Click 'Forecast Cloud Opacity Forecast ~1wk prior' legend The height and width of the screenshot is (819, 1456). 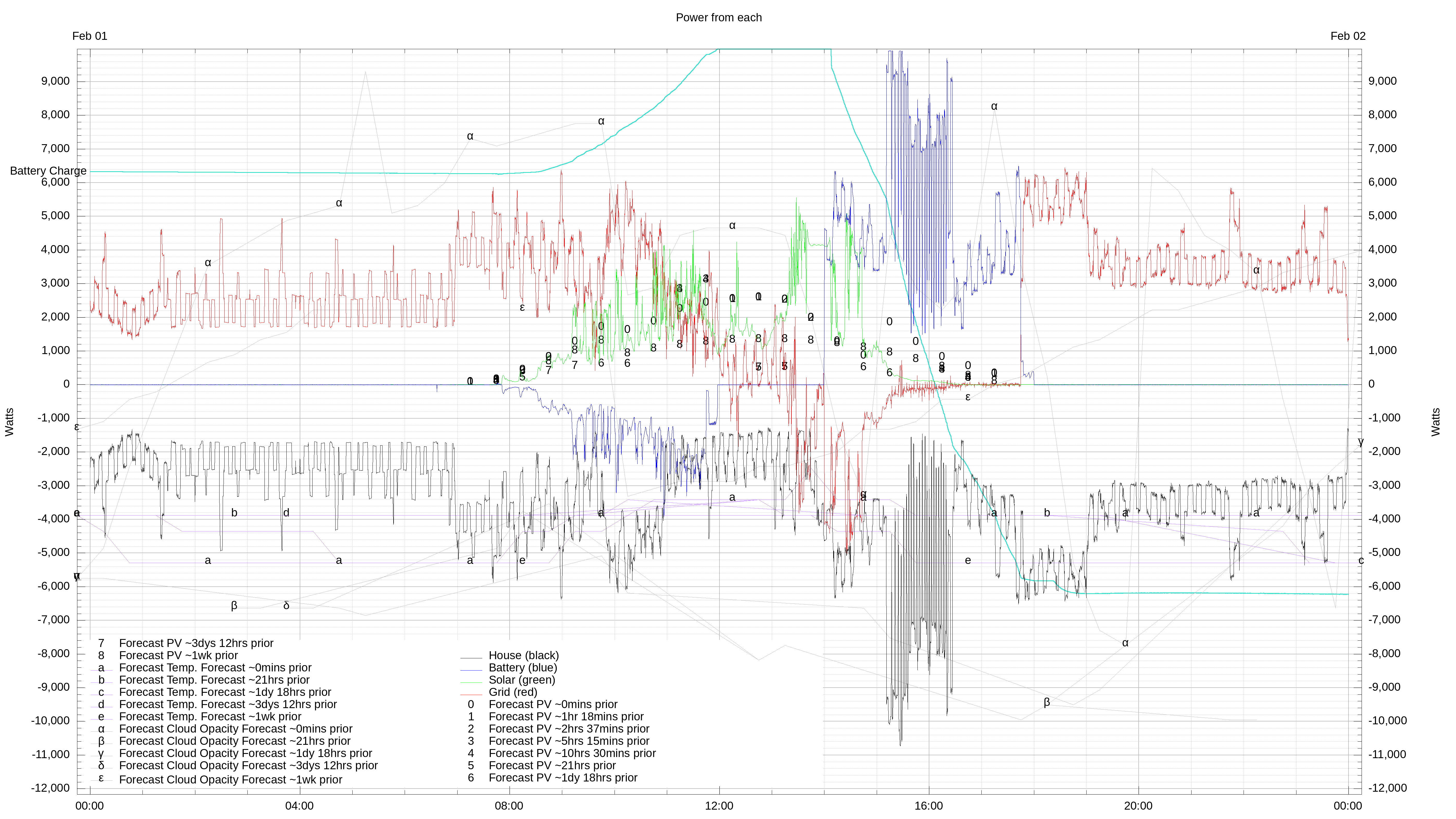(x=231, y=780)
